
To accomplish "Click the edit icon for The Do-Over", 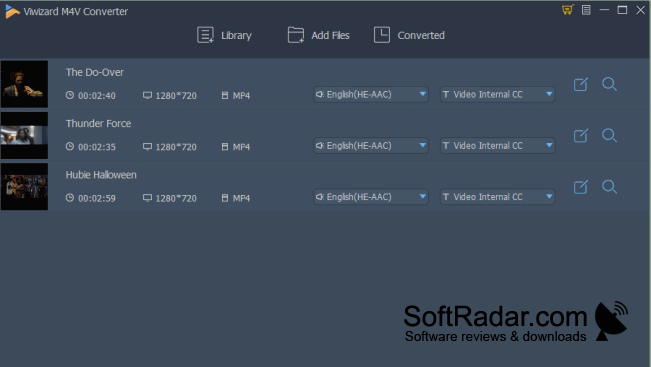I will click(580, 84).
